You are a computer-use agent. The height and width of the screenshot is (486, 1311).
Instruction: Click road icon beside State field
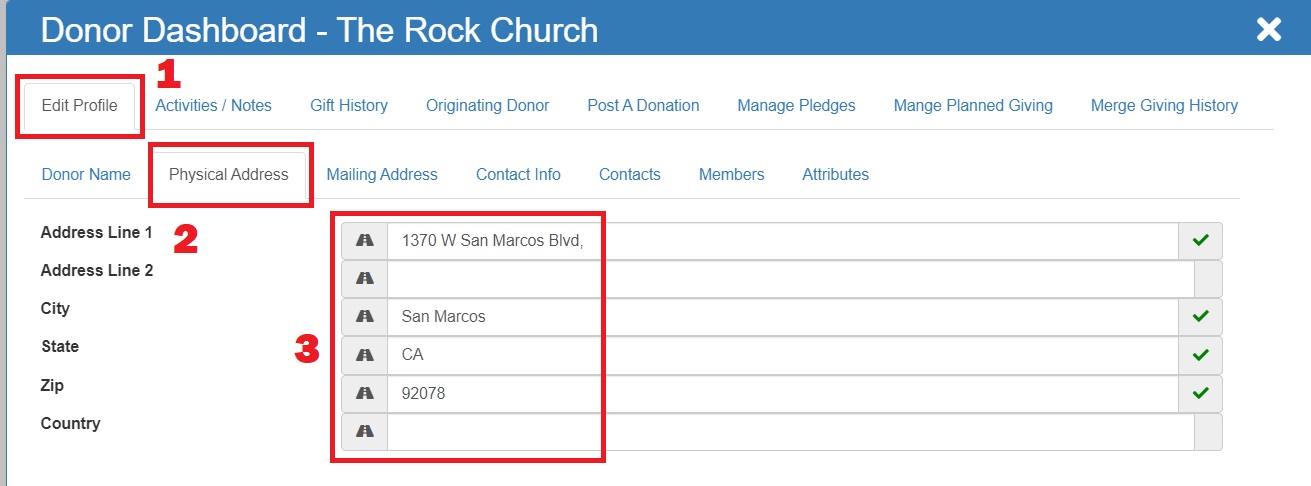pos(365,355)
